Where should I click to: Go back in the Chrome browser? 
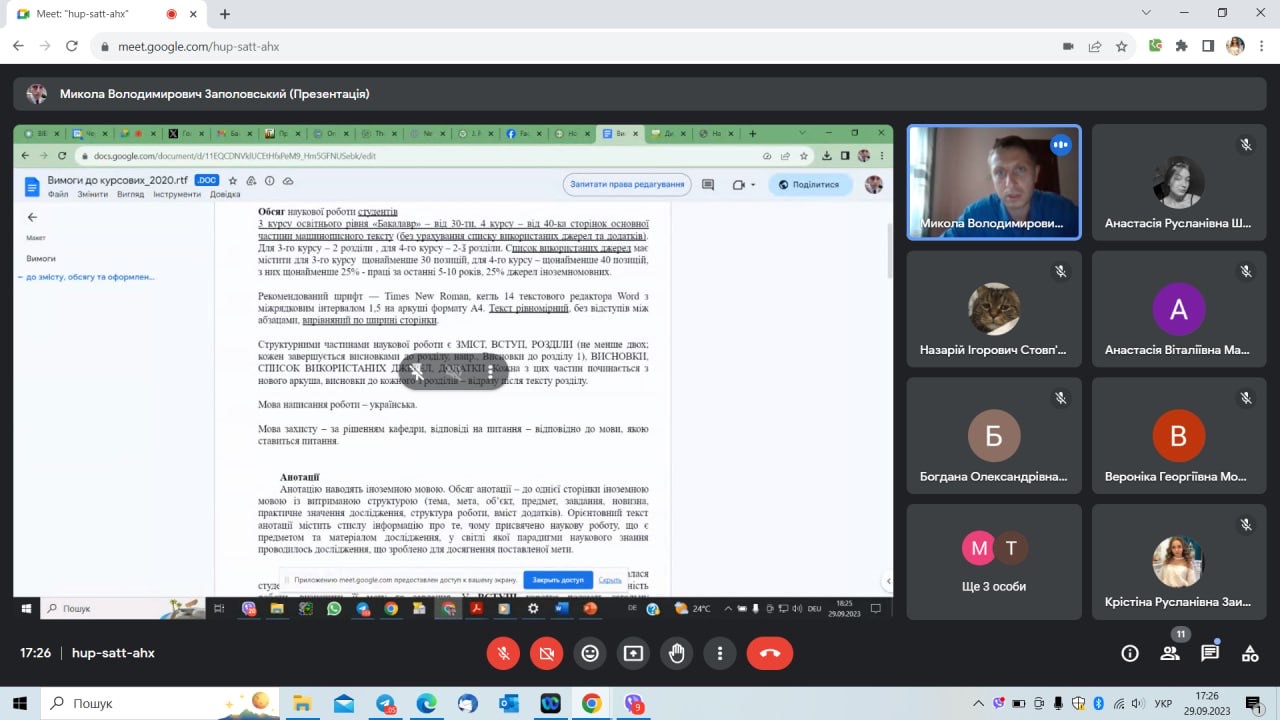pos(18,46)
